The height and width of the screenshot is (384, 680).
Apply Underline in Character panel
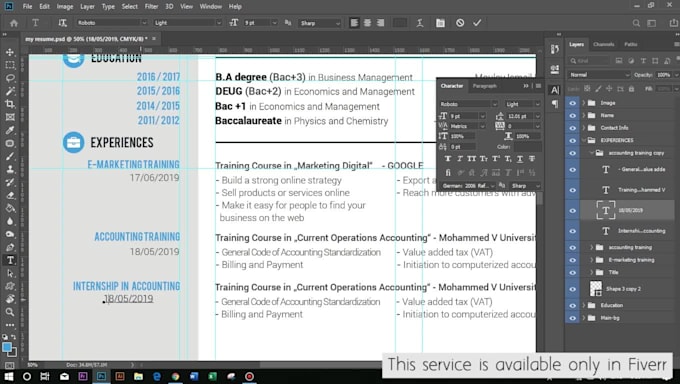[x=520, y=159]
